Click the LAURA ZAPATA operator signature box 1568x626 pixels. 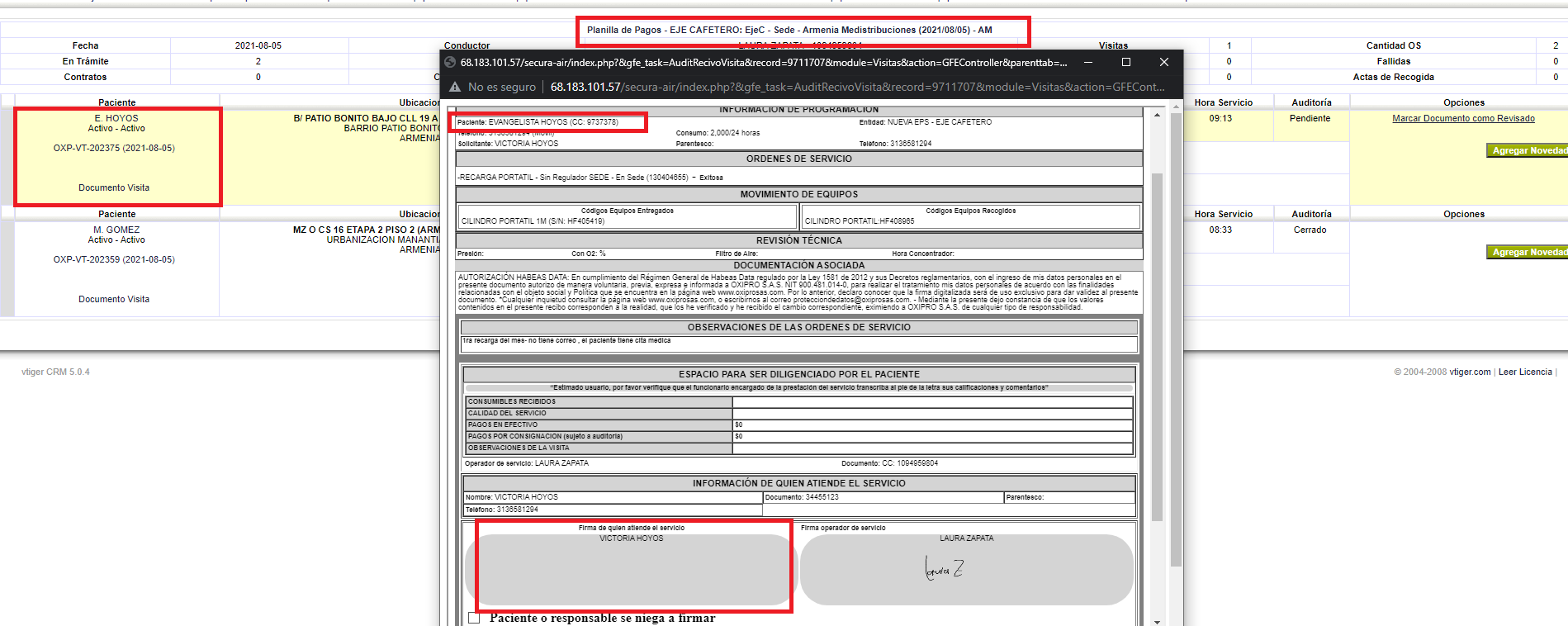pyautogui.click(x=966, y=570)
